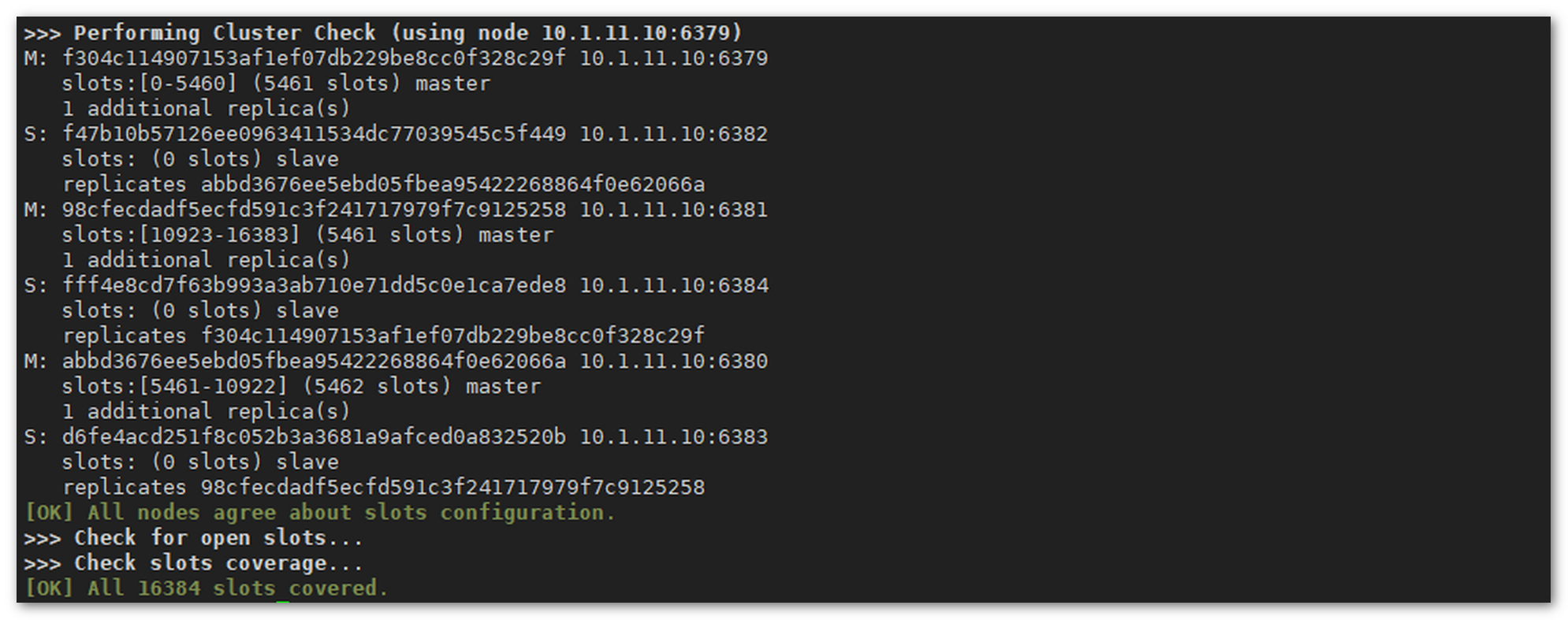Click the address 10.1.11.10:6381

pos(673,210)
